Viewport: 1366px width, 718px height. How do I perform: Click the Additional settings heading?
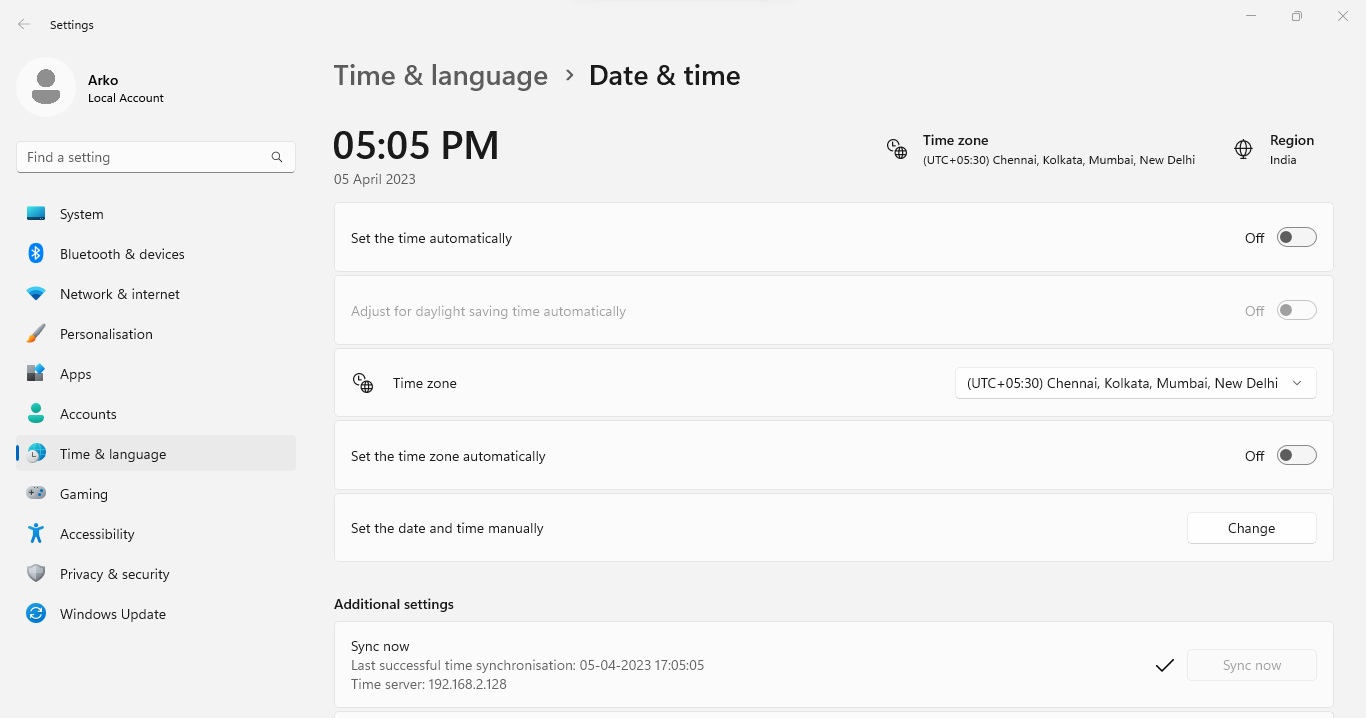pyautogui.click(x=394, y=604)
